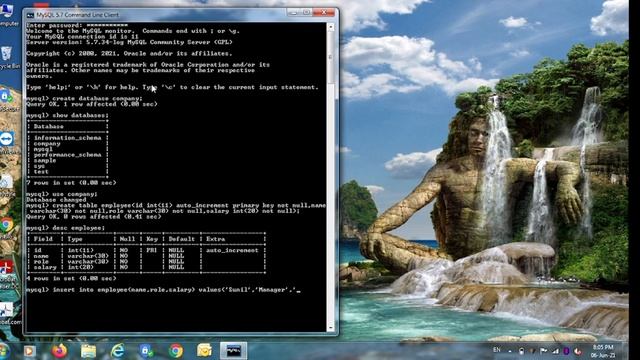Click the 'salary' field row in the desc table
640x360 pixels.
coord(146,267)
